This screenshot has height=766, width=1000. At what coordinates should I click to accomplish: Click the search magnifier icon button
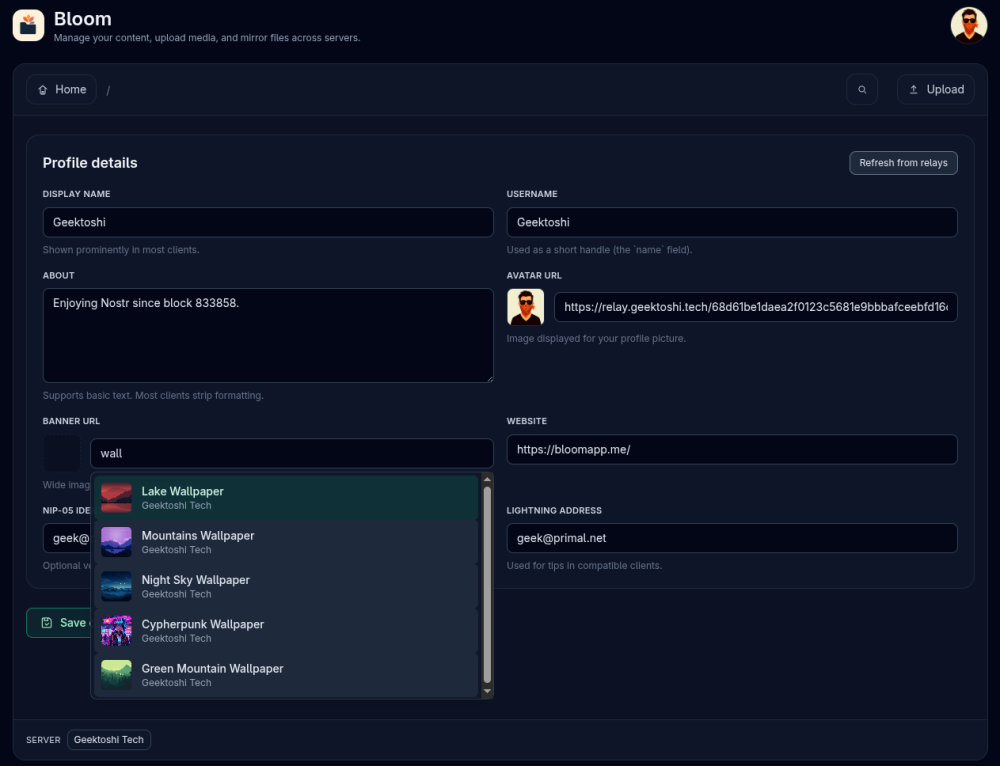tap(862, 89)
